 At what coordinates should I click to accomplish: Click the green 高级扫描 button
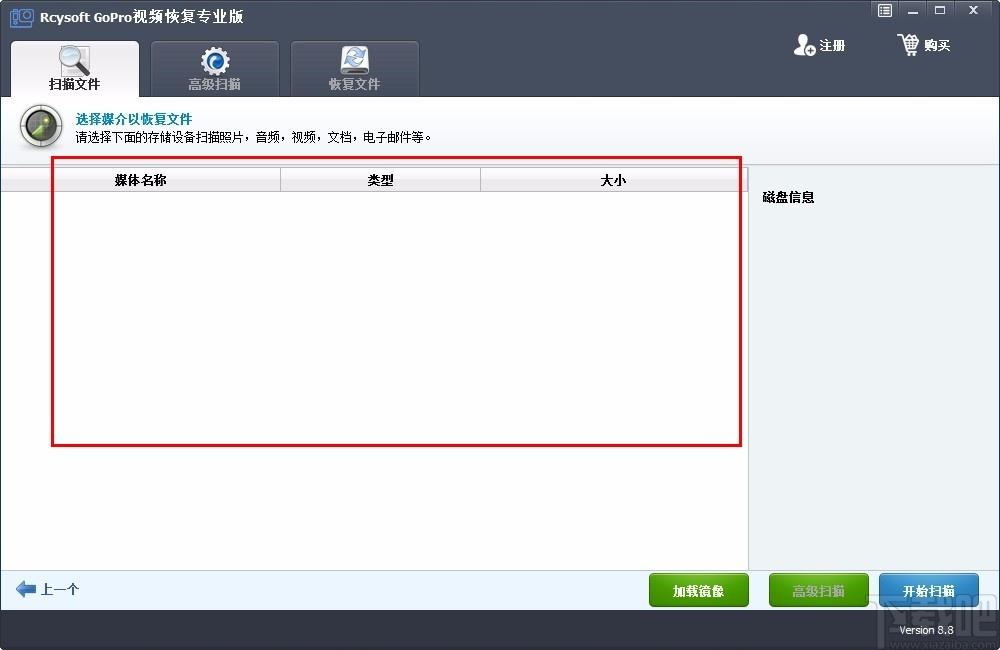[x=818, y=591]
